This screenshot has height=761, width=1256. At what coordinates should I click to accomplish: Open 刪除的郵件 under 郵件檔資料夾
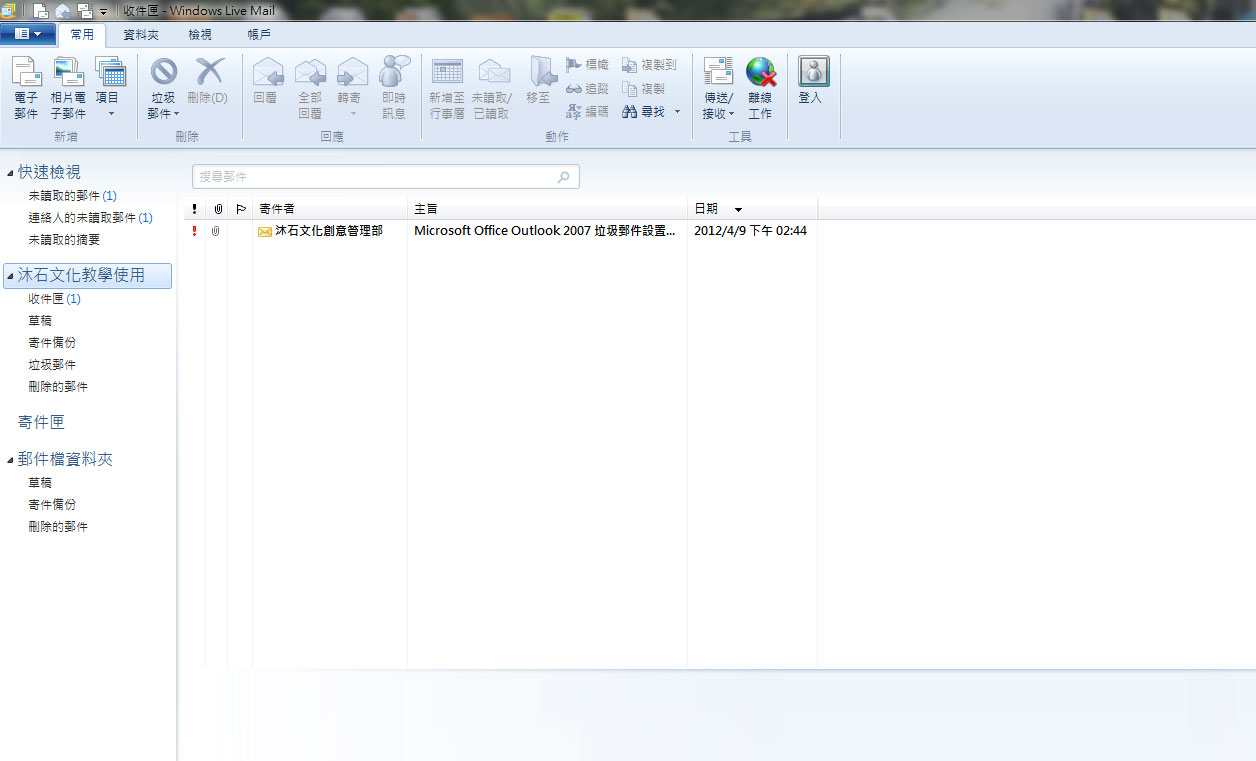coord(58,527)
